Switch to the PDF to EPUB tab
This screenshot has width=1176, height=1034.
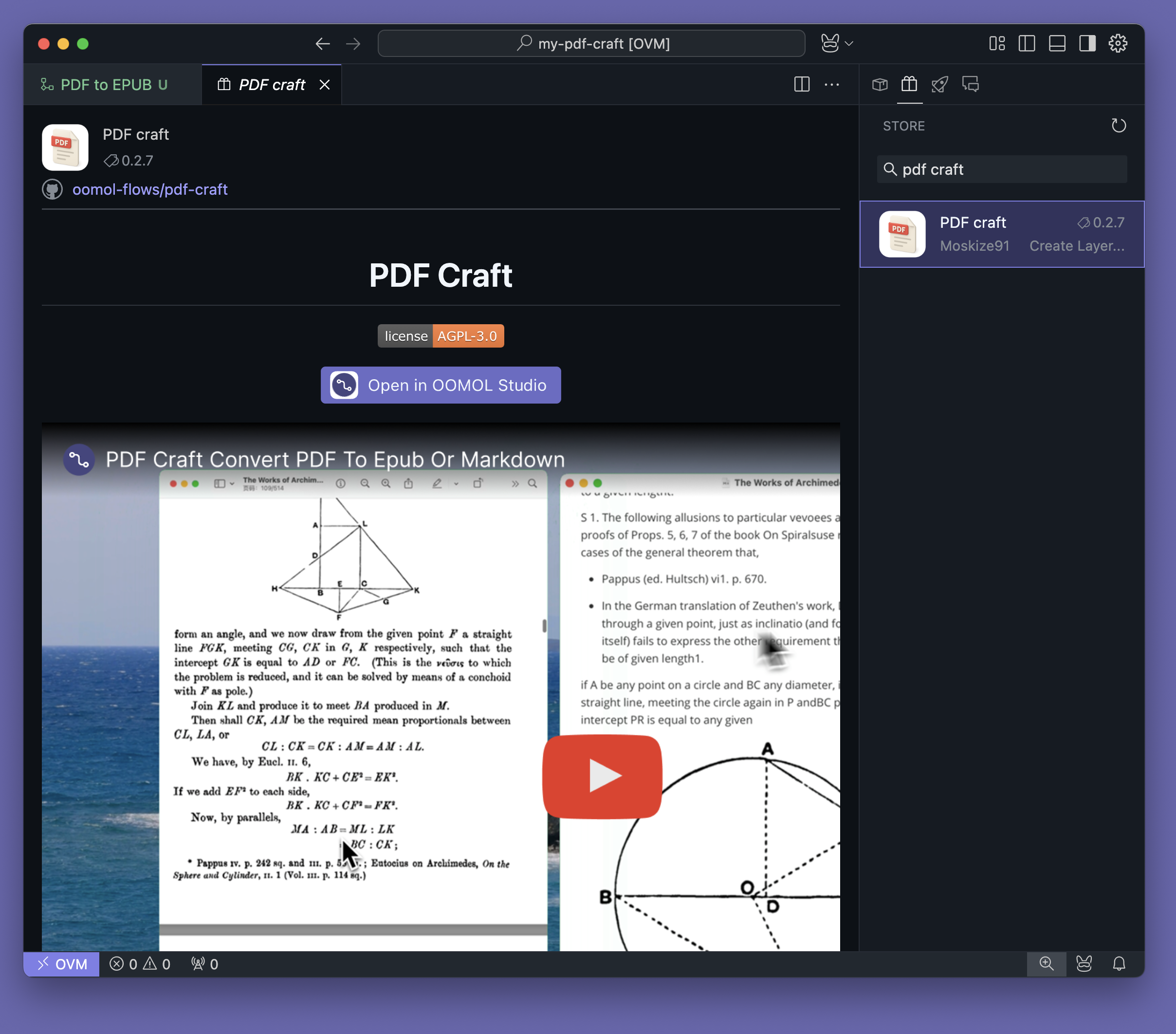click(105, 85)
